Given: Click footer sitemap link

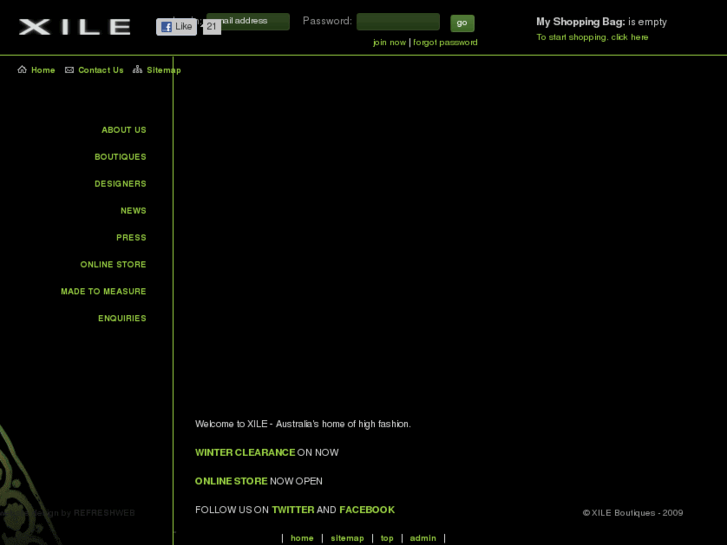Looking at the screenshot, I should 347,539.
